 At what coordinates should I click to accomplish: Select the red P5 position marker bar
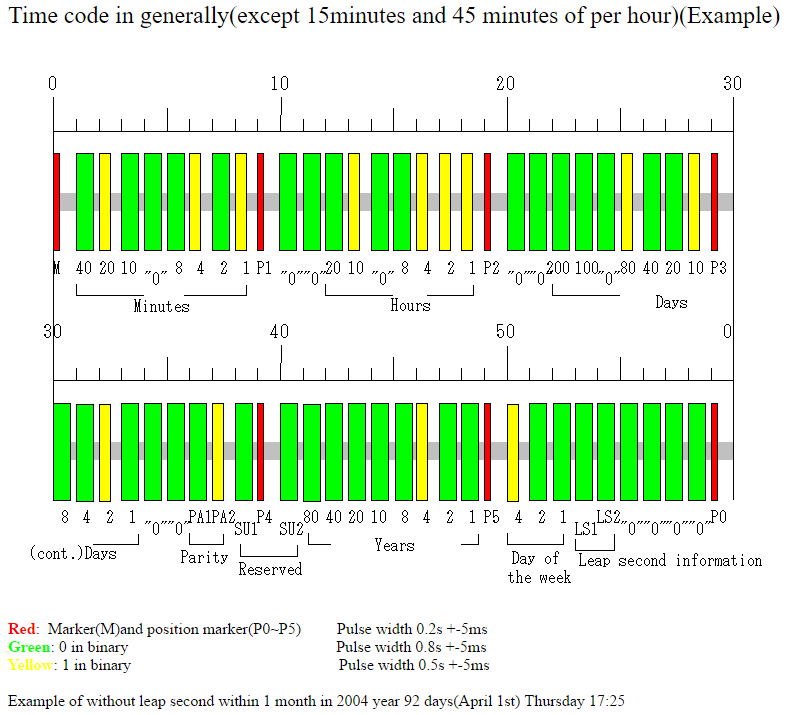[x=487, y=451]
